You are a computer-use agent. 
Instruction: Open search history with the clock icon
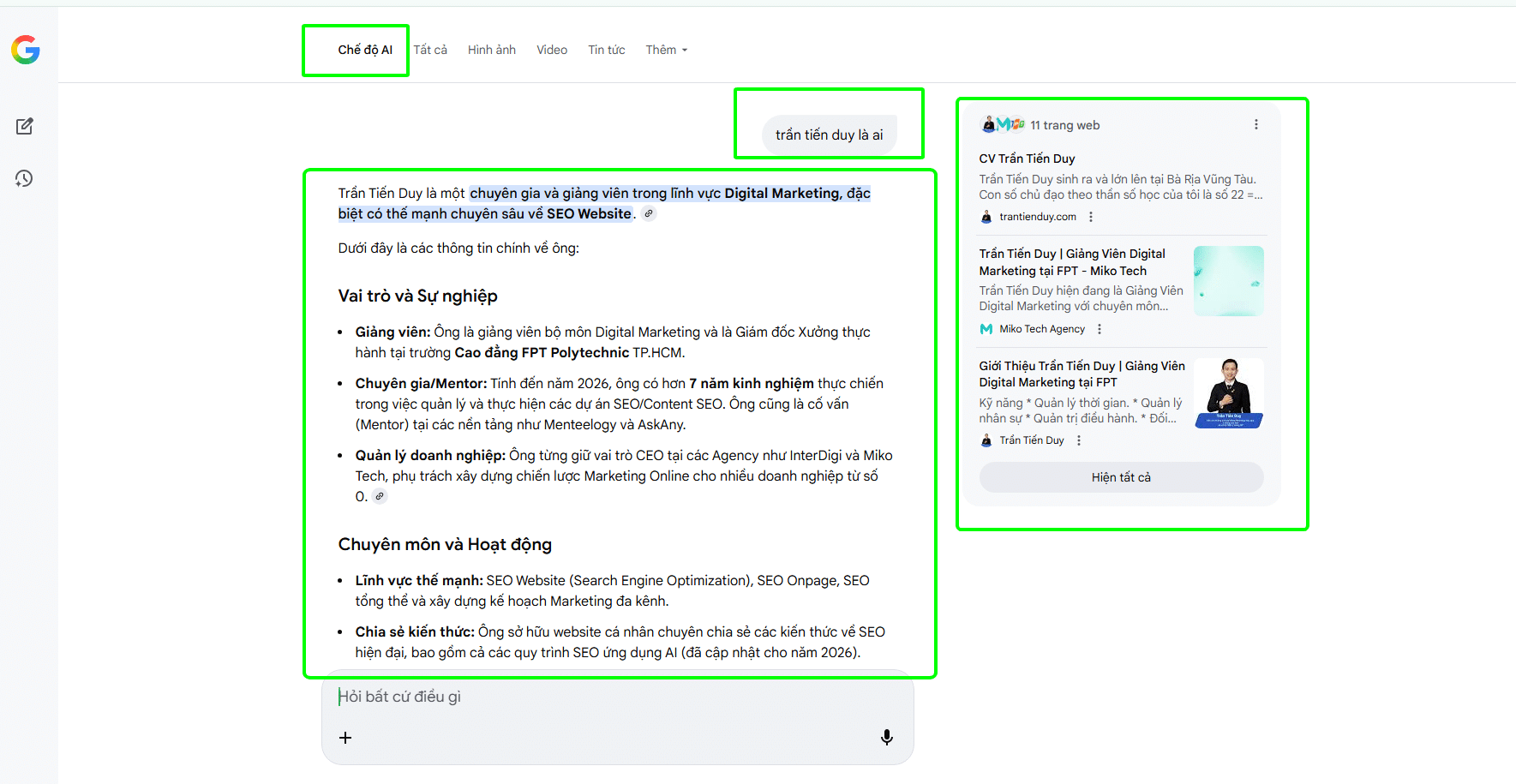pos(25,178)
